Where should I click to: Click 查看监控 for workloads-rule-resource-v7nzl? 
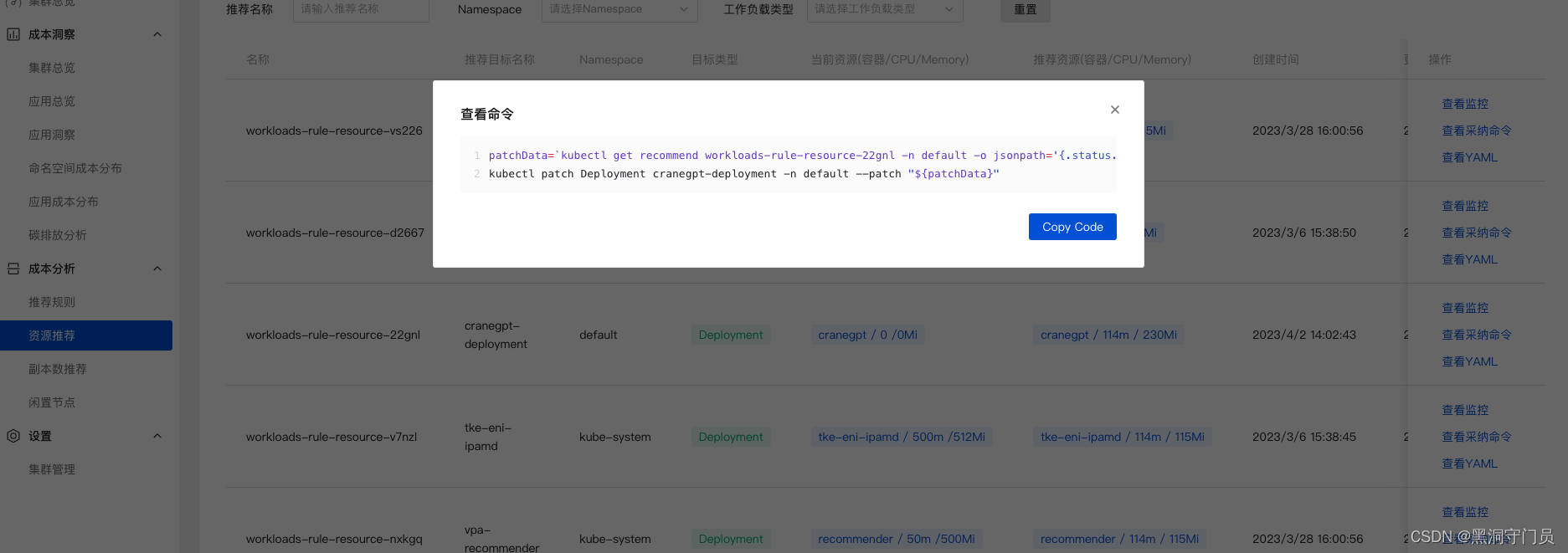pos(1465,410)
